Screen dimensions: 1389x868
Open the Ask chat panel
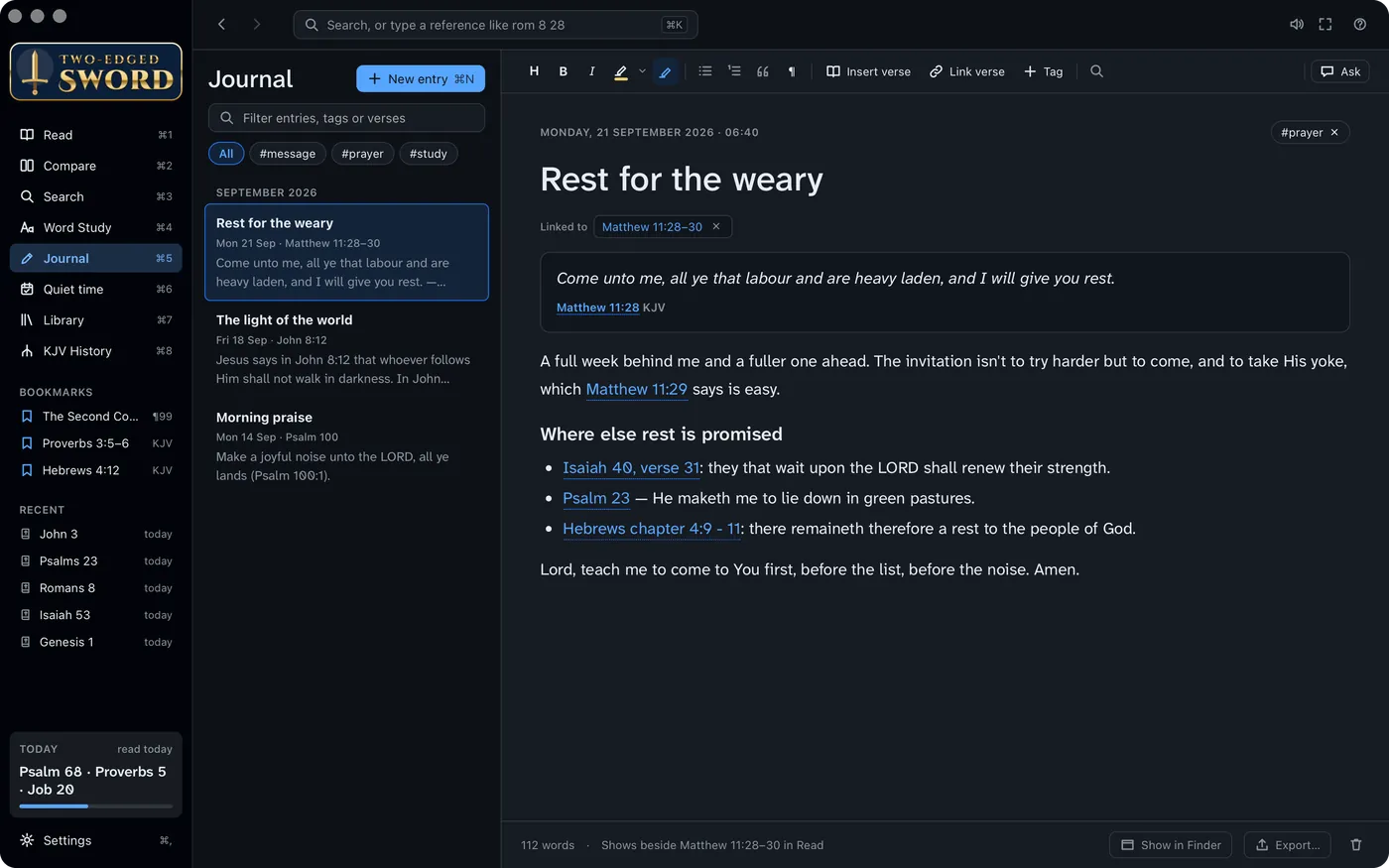click(1340, 71)
